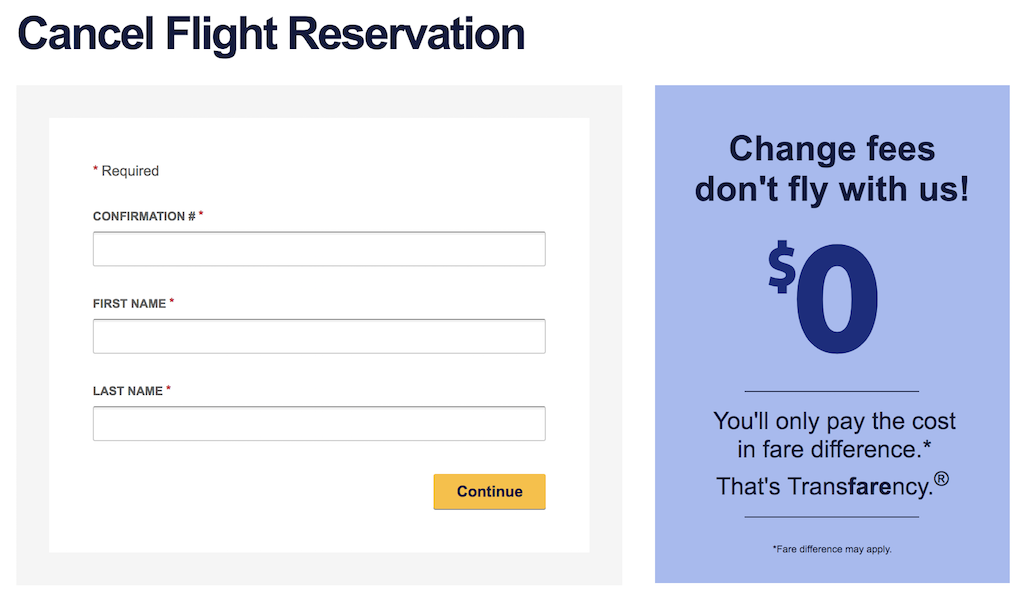Open the Change fees don't fly headline
This screenshot has height=594, width=1024.
click(832, 168)
